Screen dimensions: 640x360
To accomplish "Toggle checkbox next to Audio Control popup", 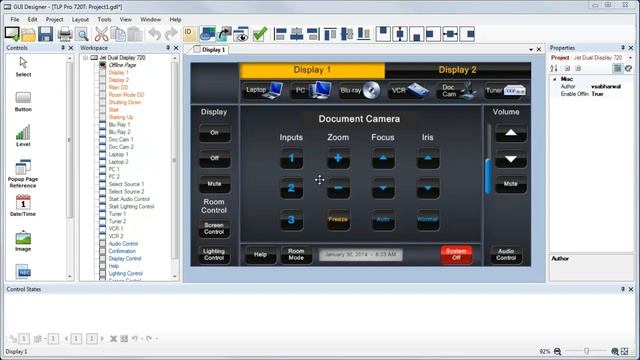I will (102, 244).
